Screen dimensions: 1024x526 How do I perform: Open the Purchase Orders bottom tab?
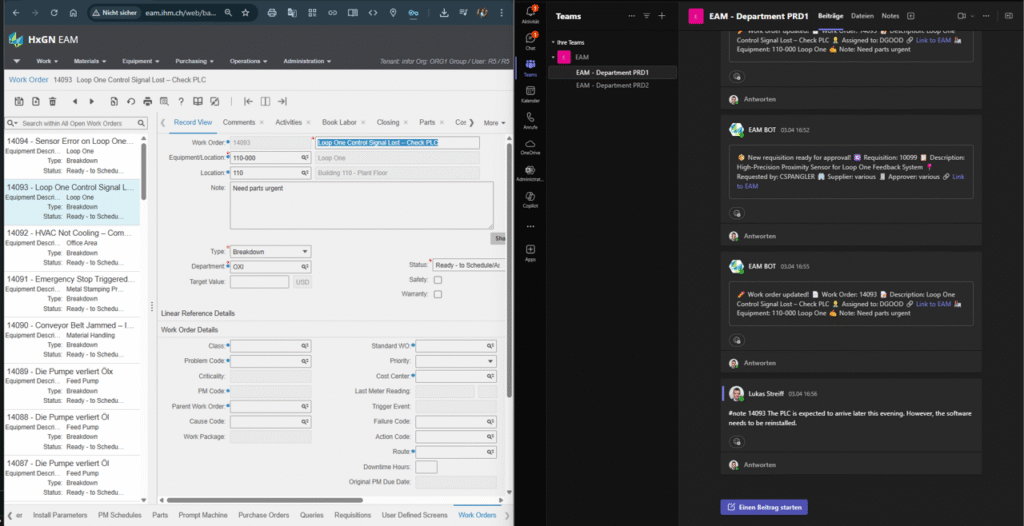[x=264, y=515]
